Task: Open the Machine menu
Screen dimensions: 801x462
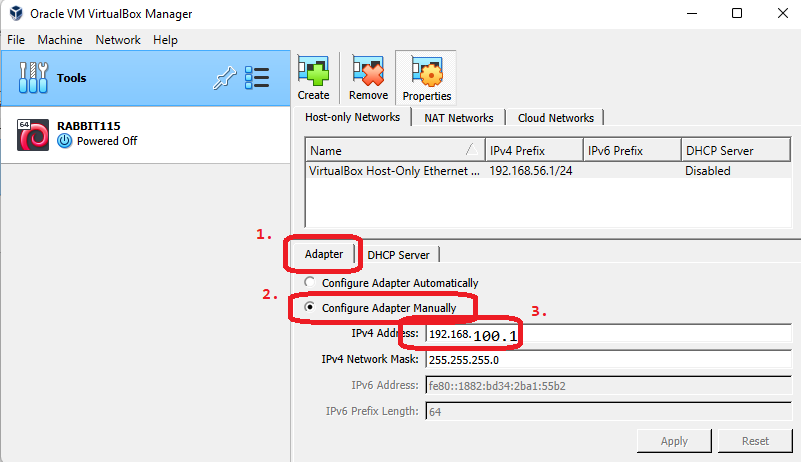Action: pyautogui.click(x=60, y=40)
